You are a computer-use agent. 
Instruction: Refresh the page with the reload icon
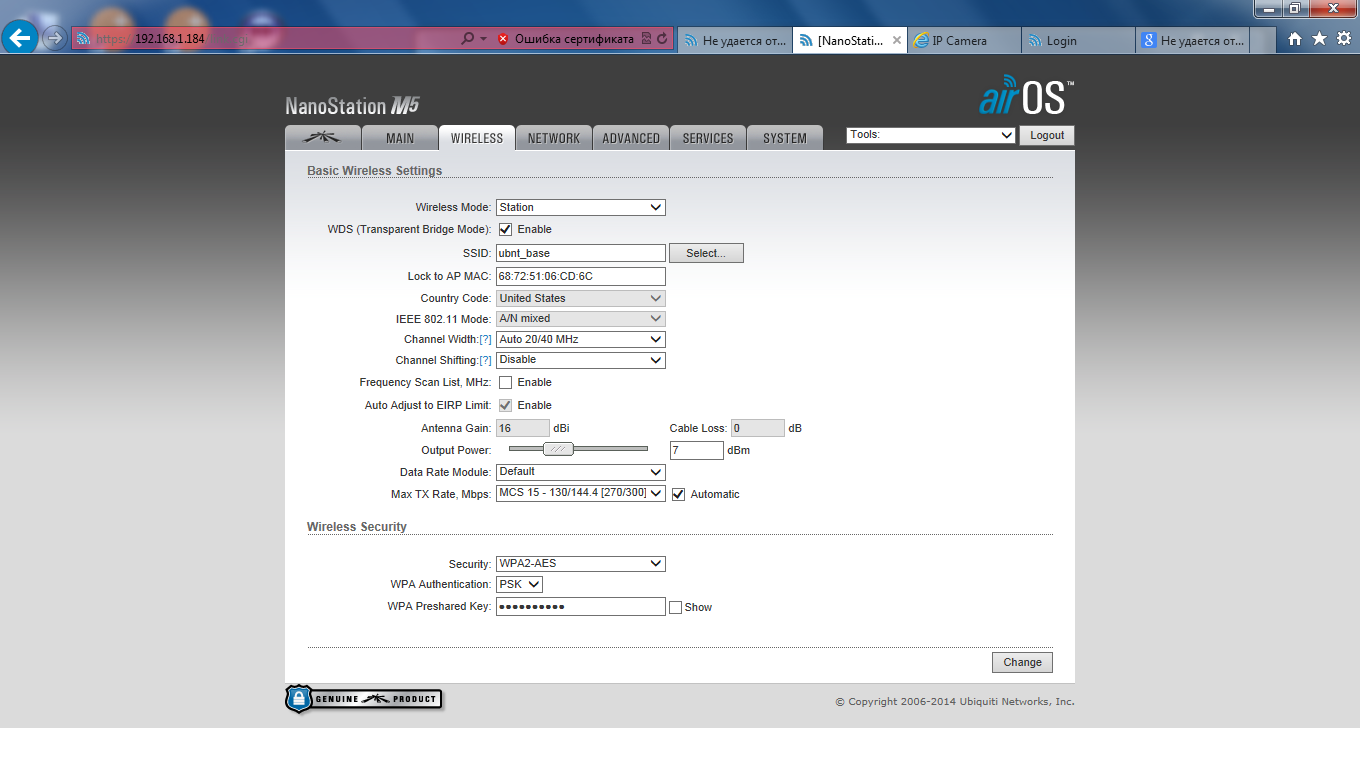pos(662,39)
